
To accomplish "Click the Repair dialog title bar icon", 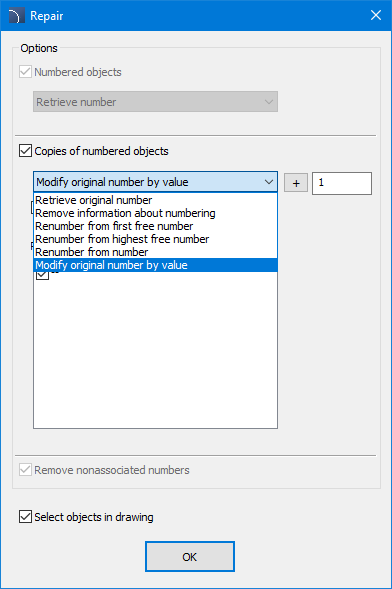I will (15, 16).
